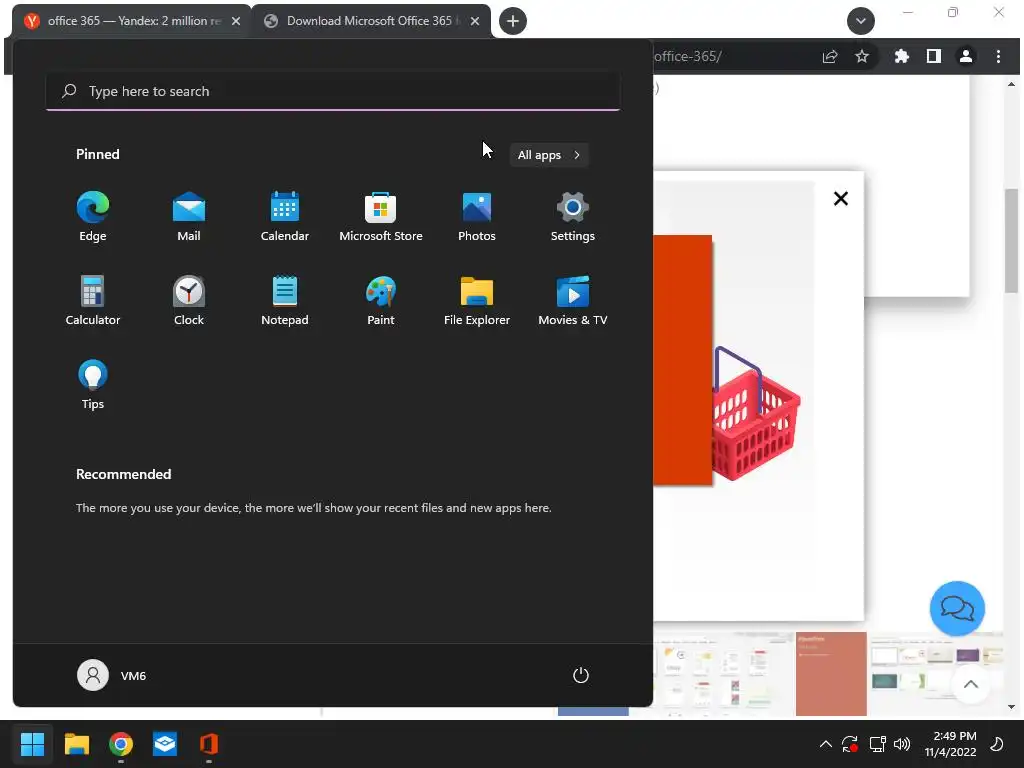
Task: Toggle the browser side panel
Action: 934,57
